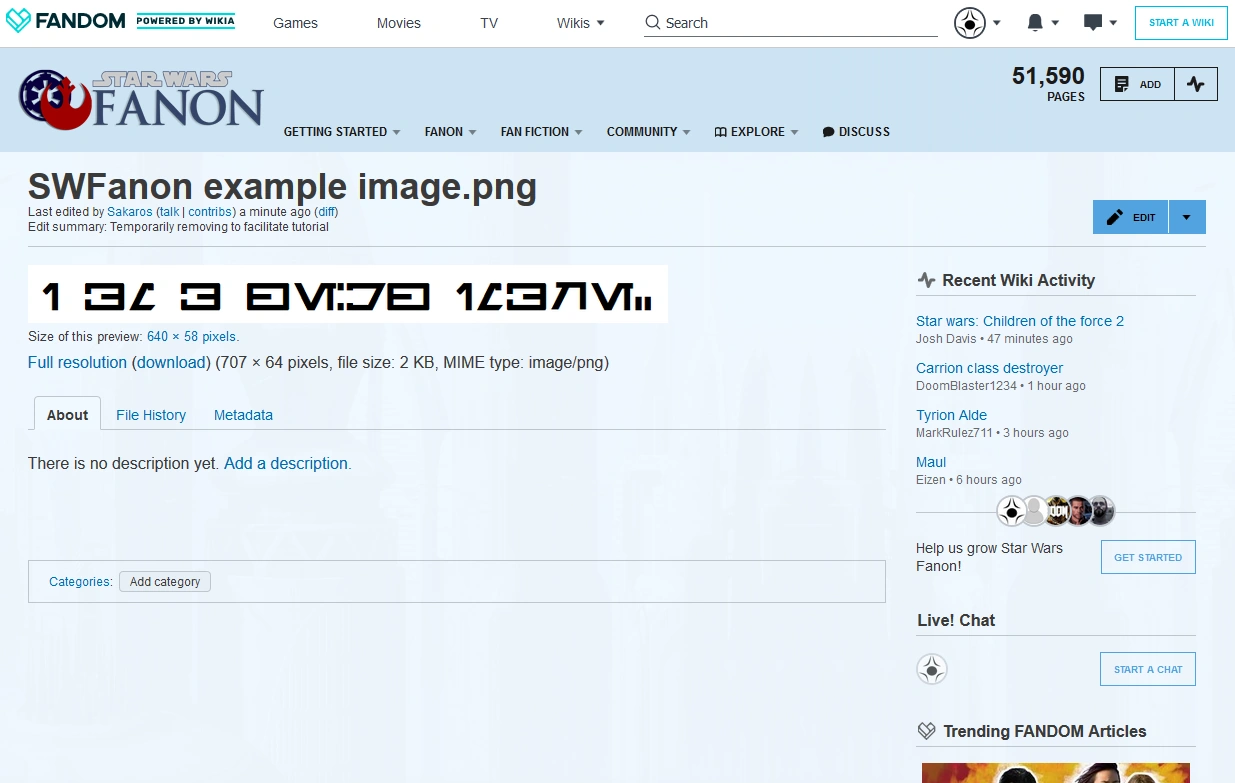
Task: Open the messages speech bubble icon
Action: 1093,22
